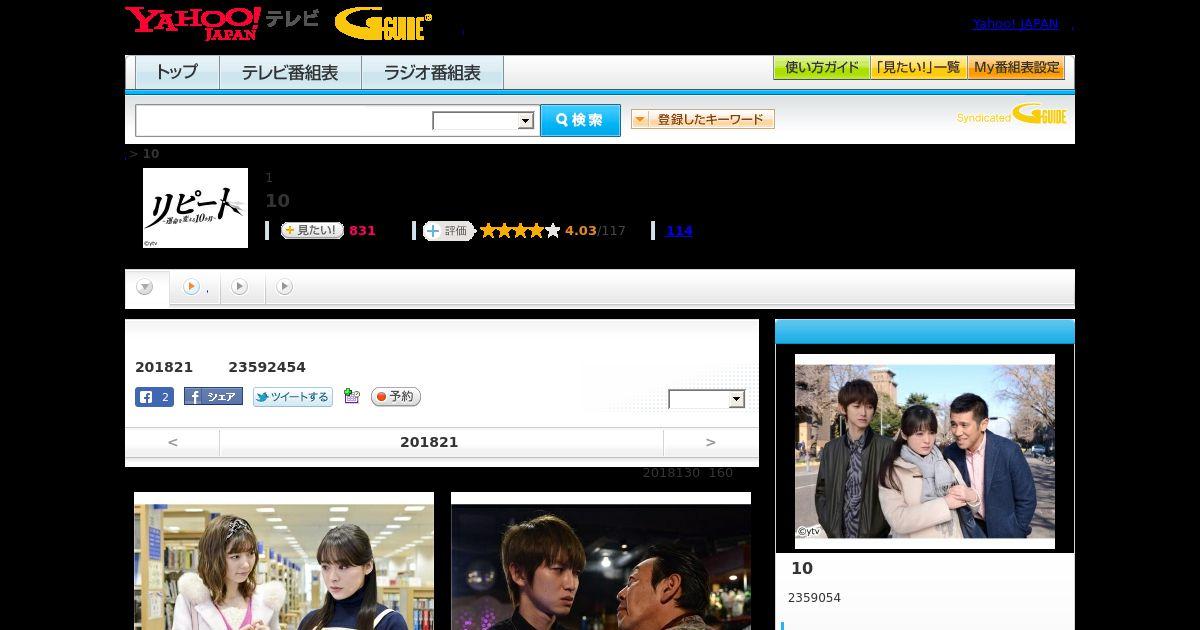Viewport: 1200px width, 630px height.
Task: Open the Yahoo! JAPAN テレビ logo
Action: [x=222, y=23]
